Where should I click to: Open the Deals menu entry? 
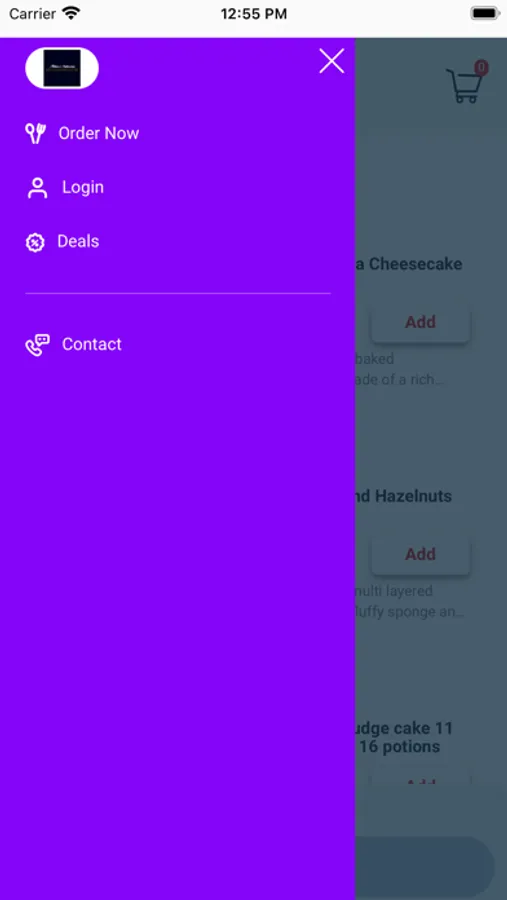coord(78,241)
